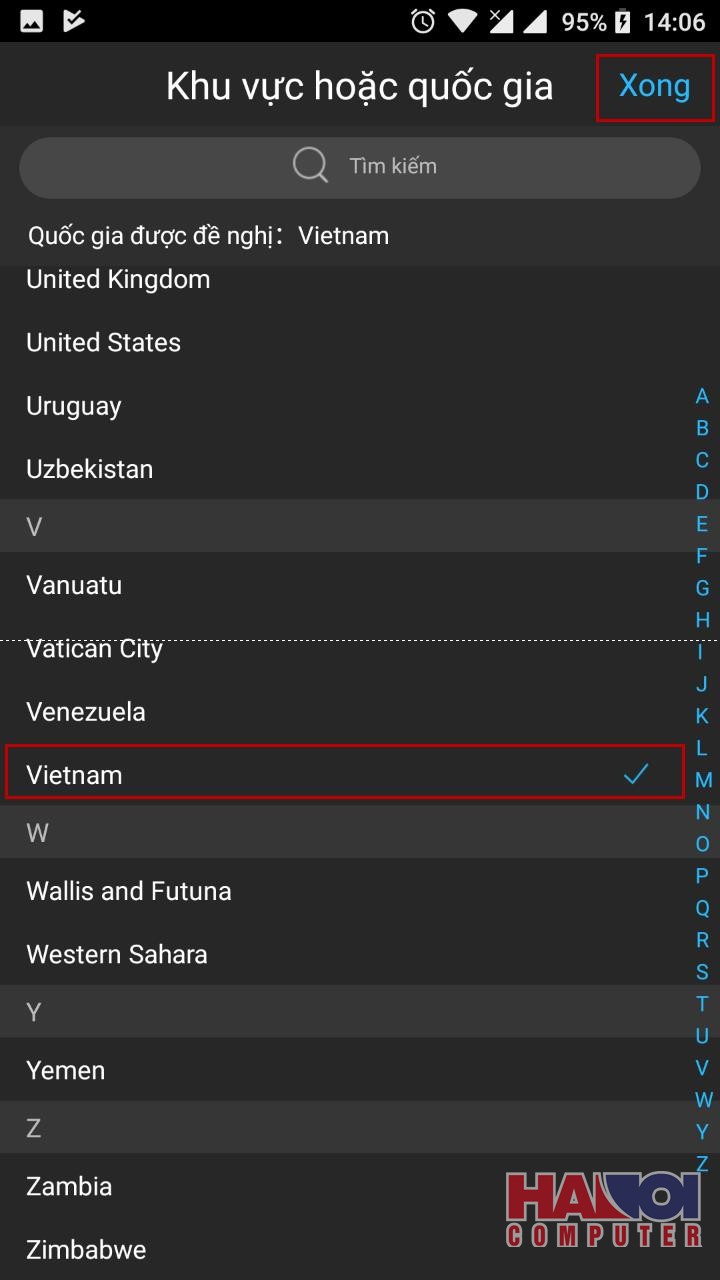Jump to letter S in alphabet index
Image resolution: width=720 pixels, height=1280 pixels.
point(702,972)
